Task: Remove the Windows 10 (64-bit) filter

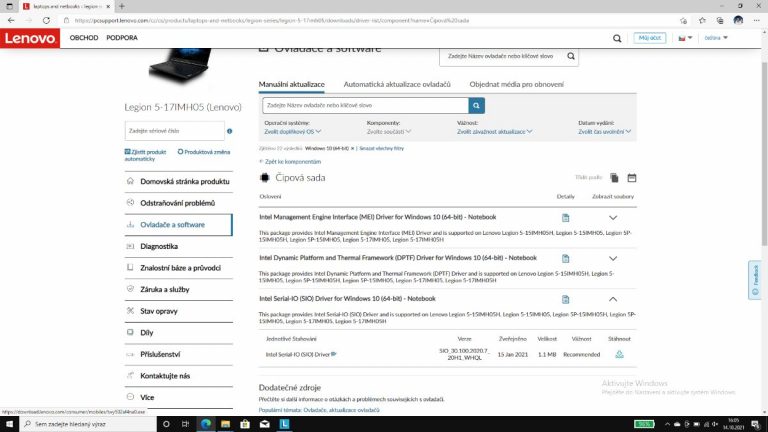Action: pyautogui.click(x=352, y=148)
